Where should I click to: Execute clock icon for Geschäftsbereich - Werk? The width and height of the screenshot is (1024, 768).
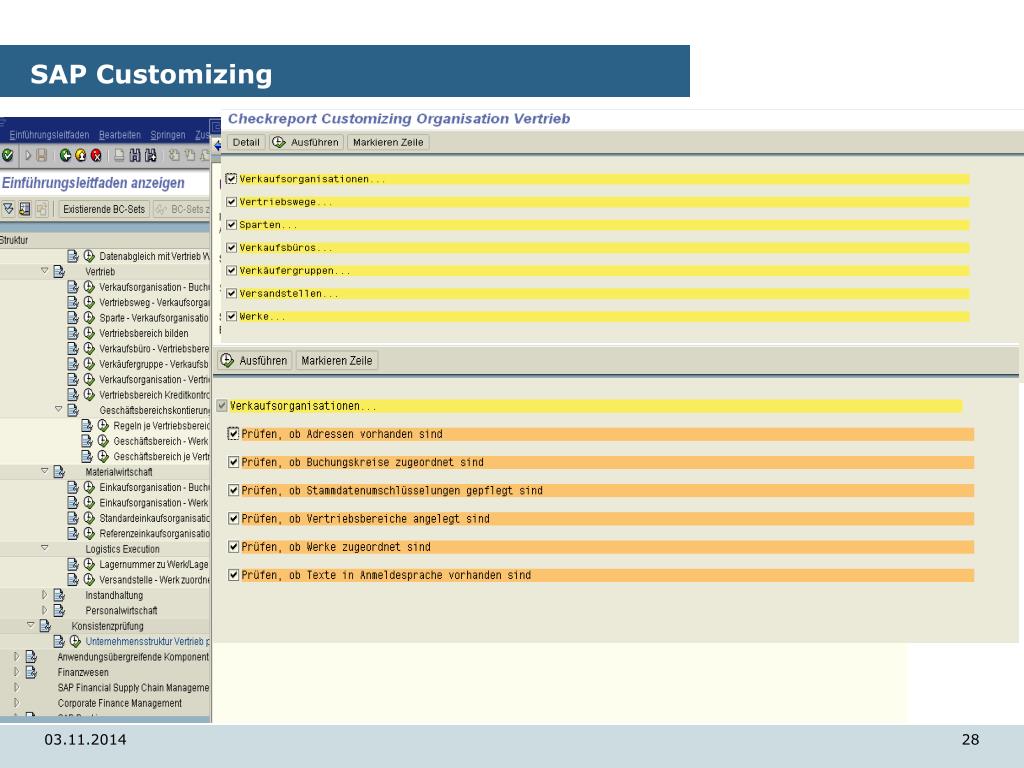103,441
